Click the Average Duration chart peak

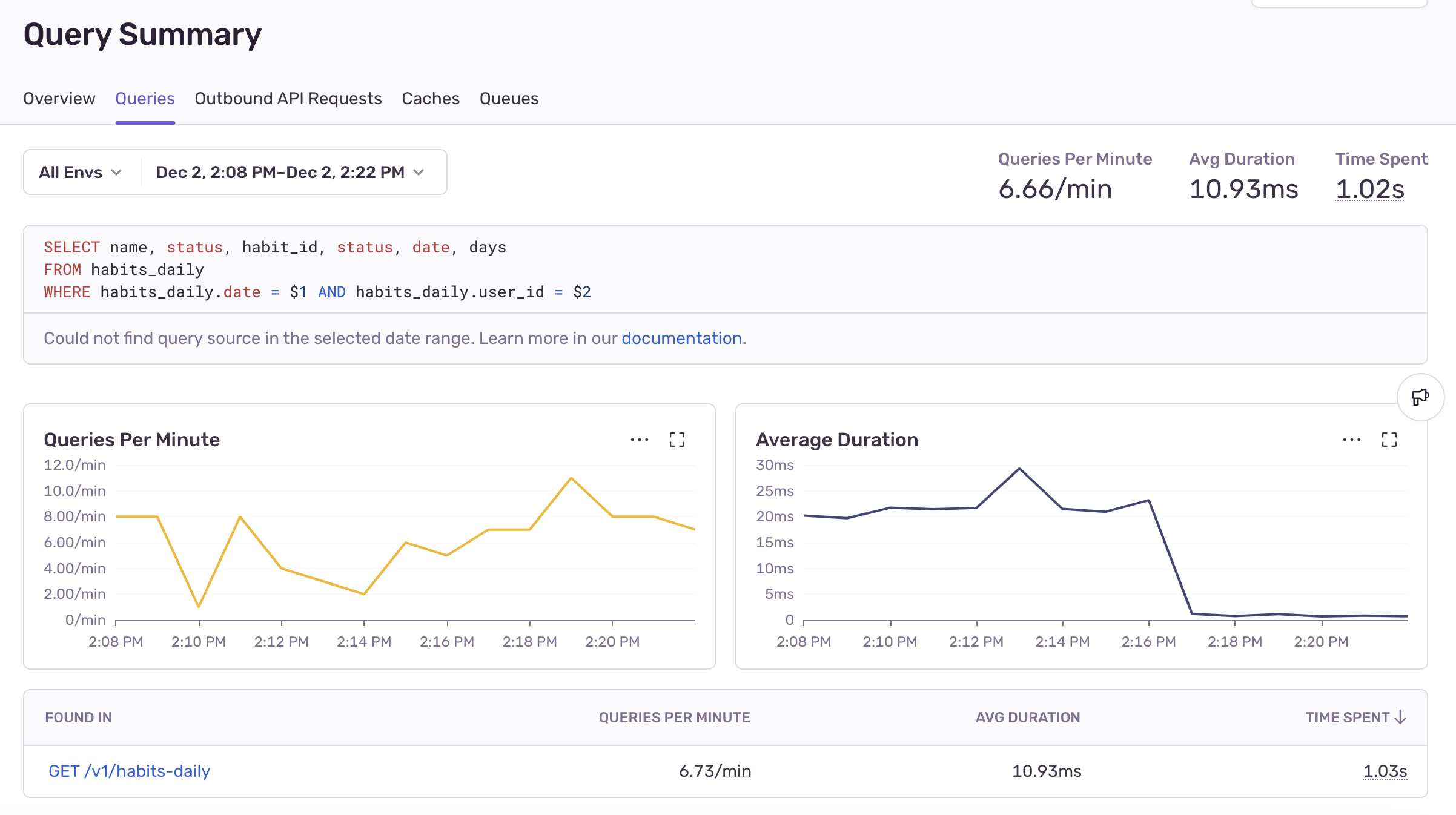[x=1019, y=469]
